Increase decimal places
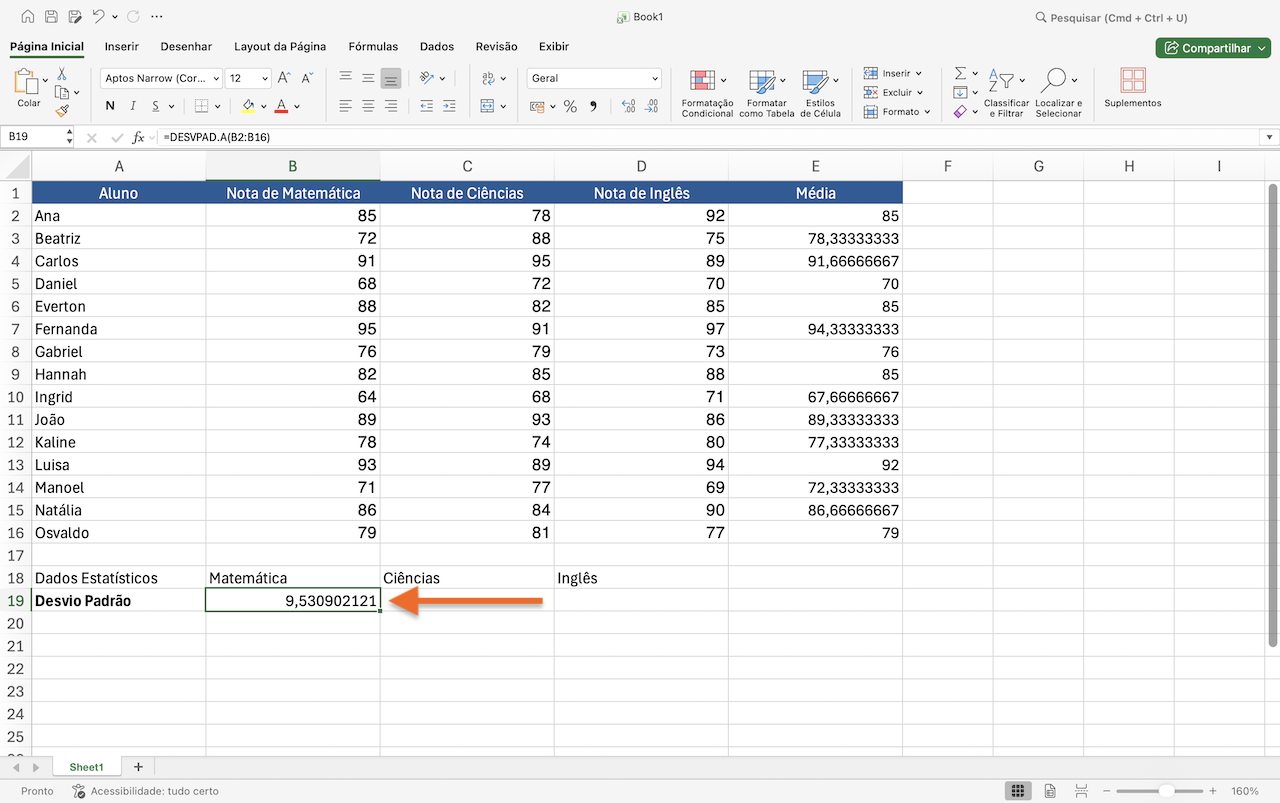1280x803 pixels. point(629,106)
